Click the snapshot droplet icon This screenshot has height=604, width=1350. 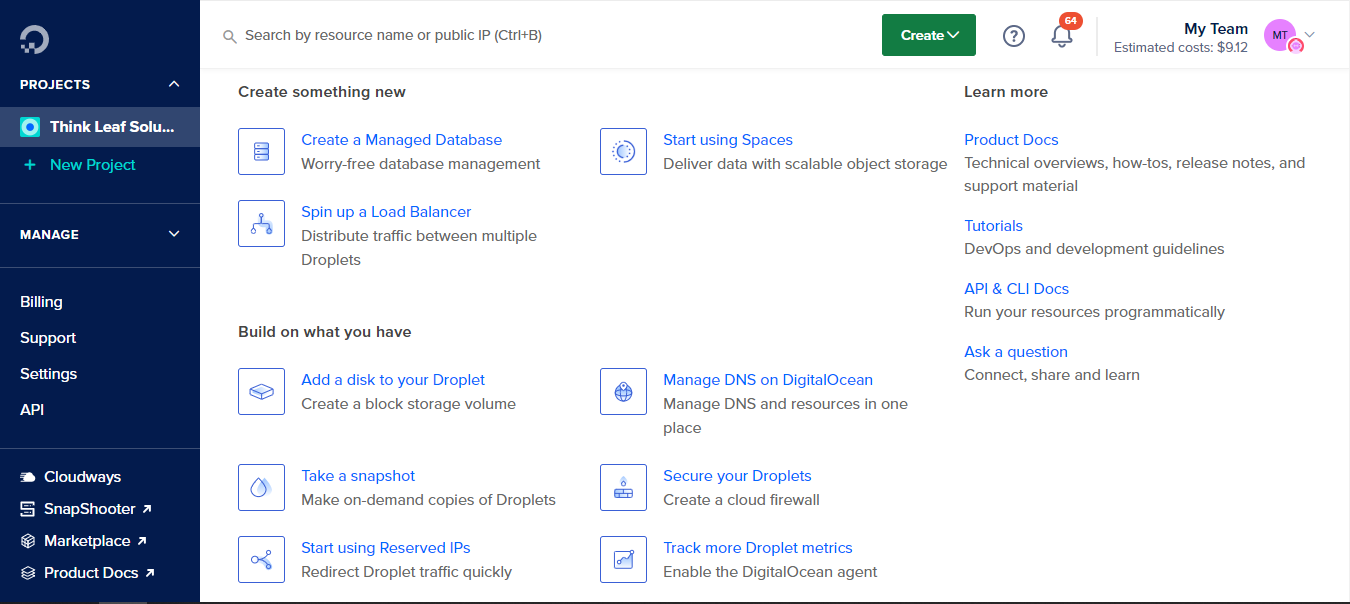[x=262, y=488]
